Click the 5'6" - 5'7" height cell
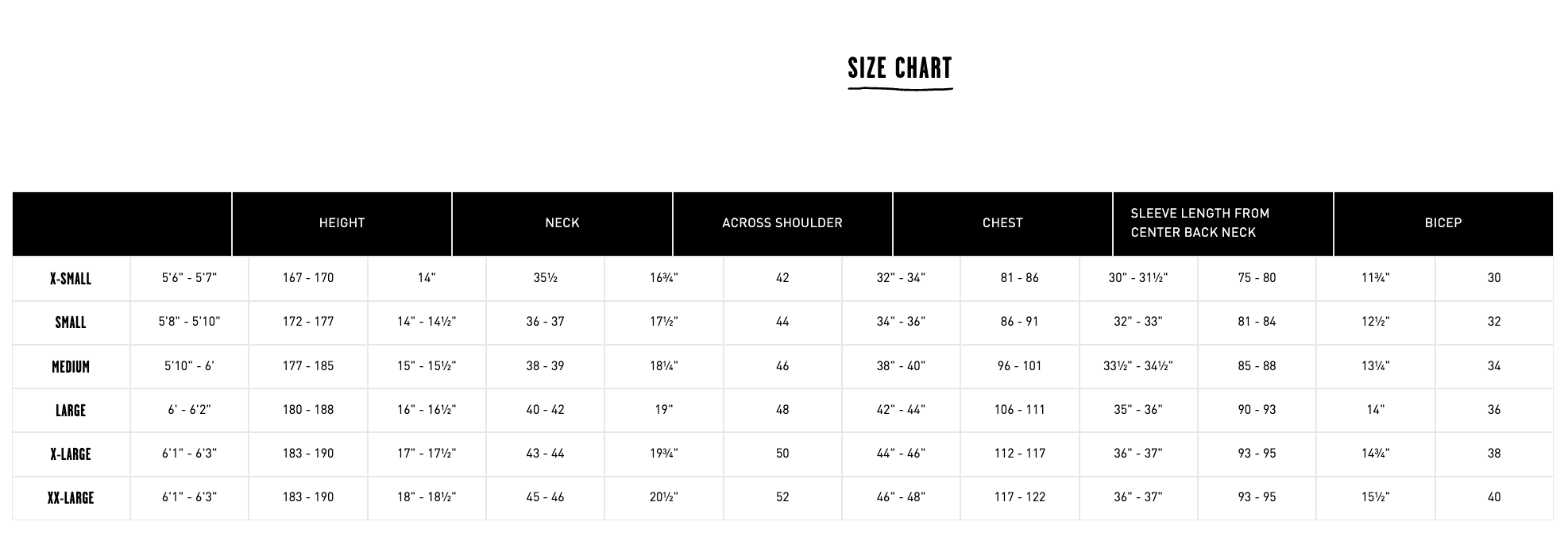 (x=189, y=278)
